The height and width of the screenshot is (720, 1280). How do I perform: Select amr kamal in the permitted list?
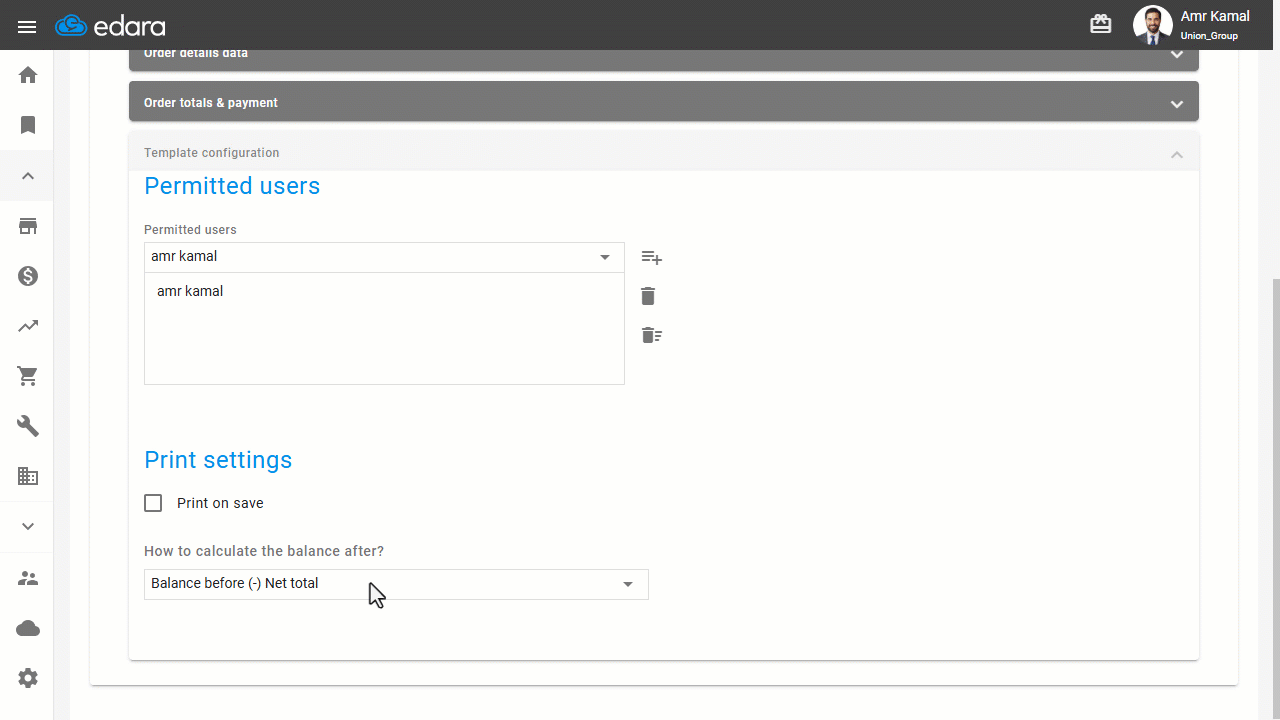coord(190,291)
